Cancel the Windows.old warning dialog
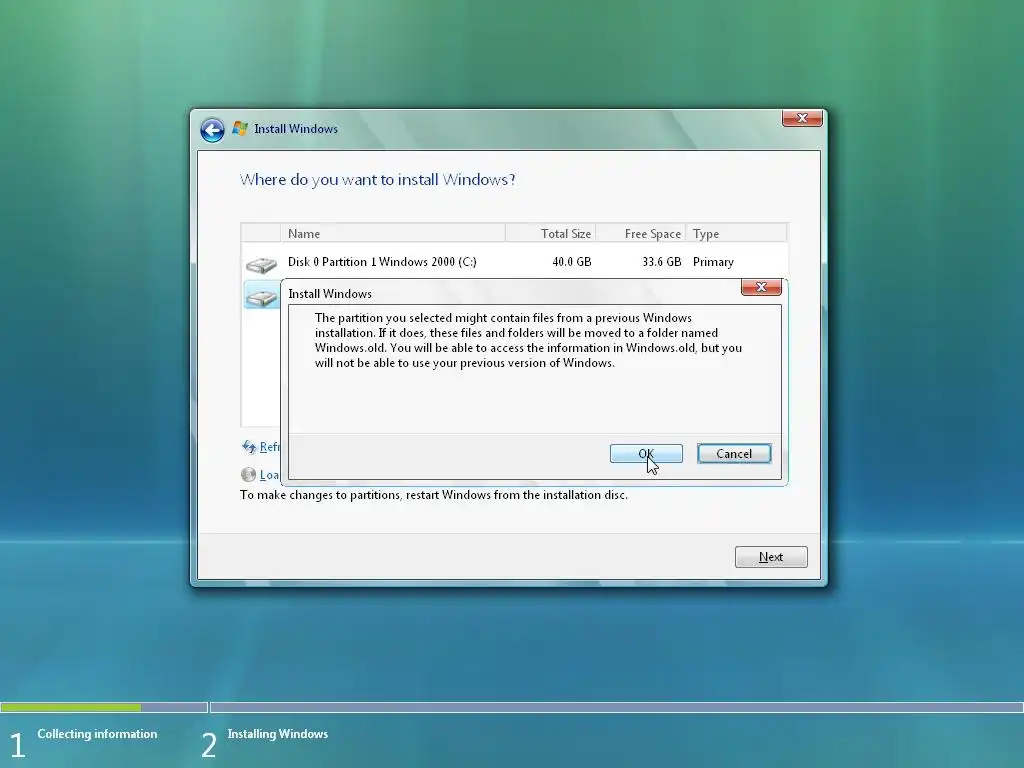 (734, 453)
